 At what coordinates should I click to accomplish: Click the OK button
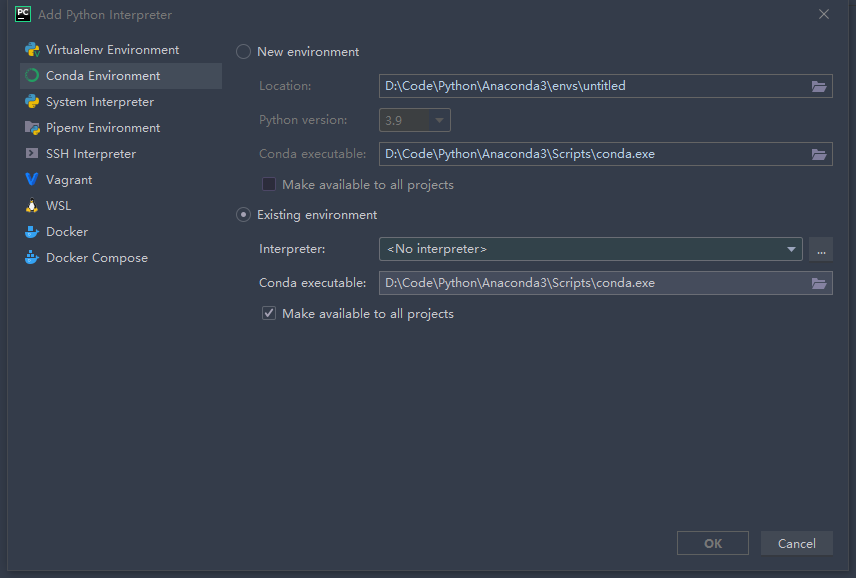712,543
